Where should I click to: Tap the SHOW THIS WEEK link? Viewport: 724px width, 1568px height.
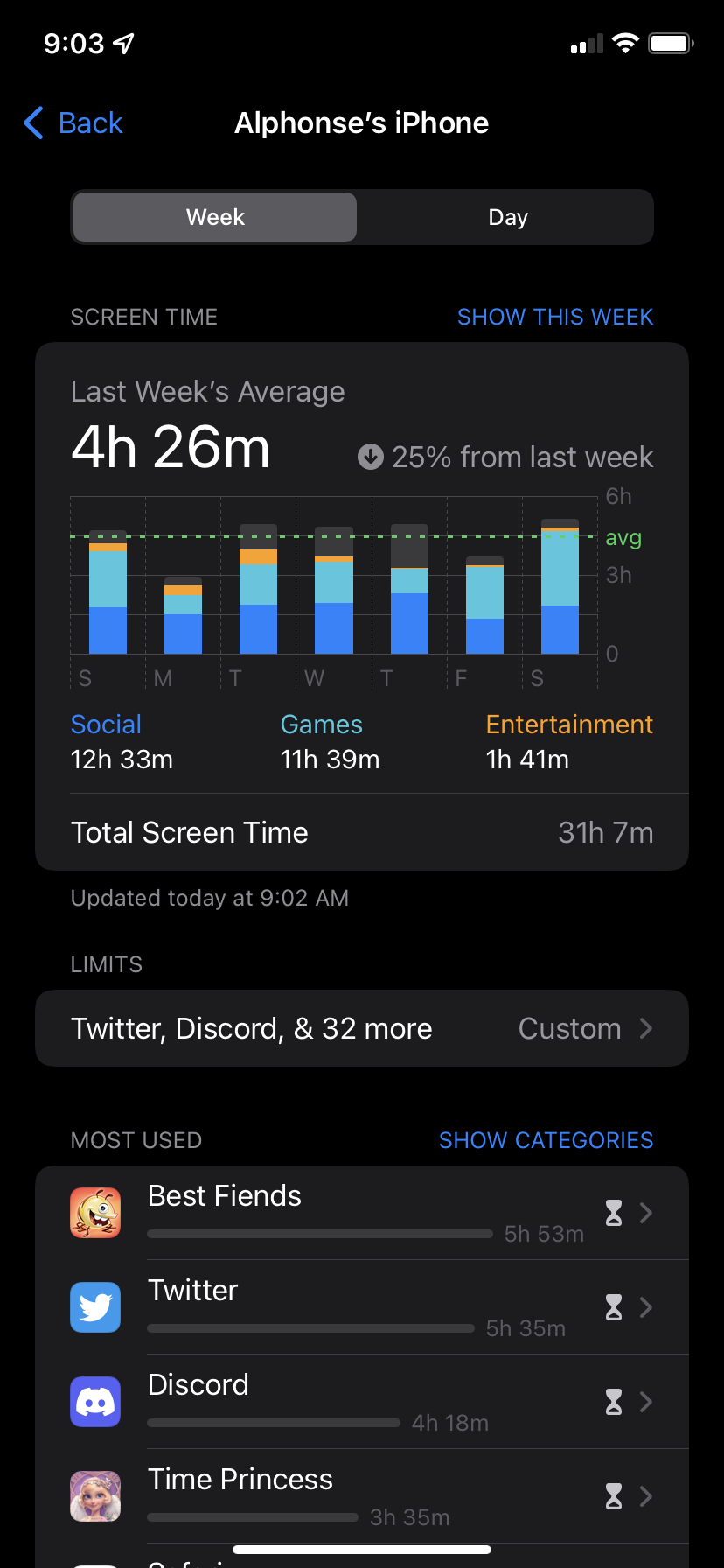[x=555, y=317]
